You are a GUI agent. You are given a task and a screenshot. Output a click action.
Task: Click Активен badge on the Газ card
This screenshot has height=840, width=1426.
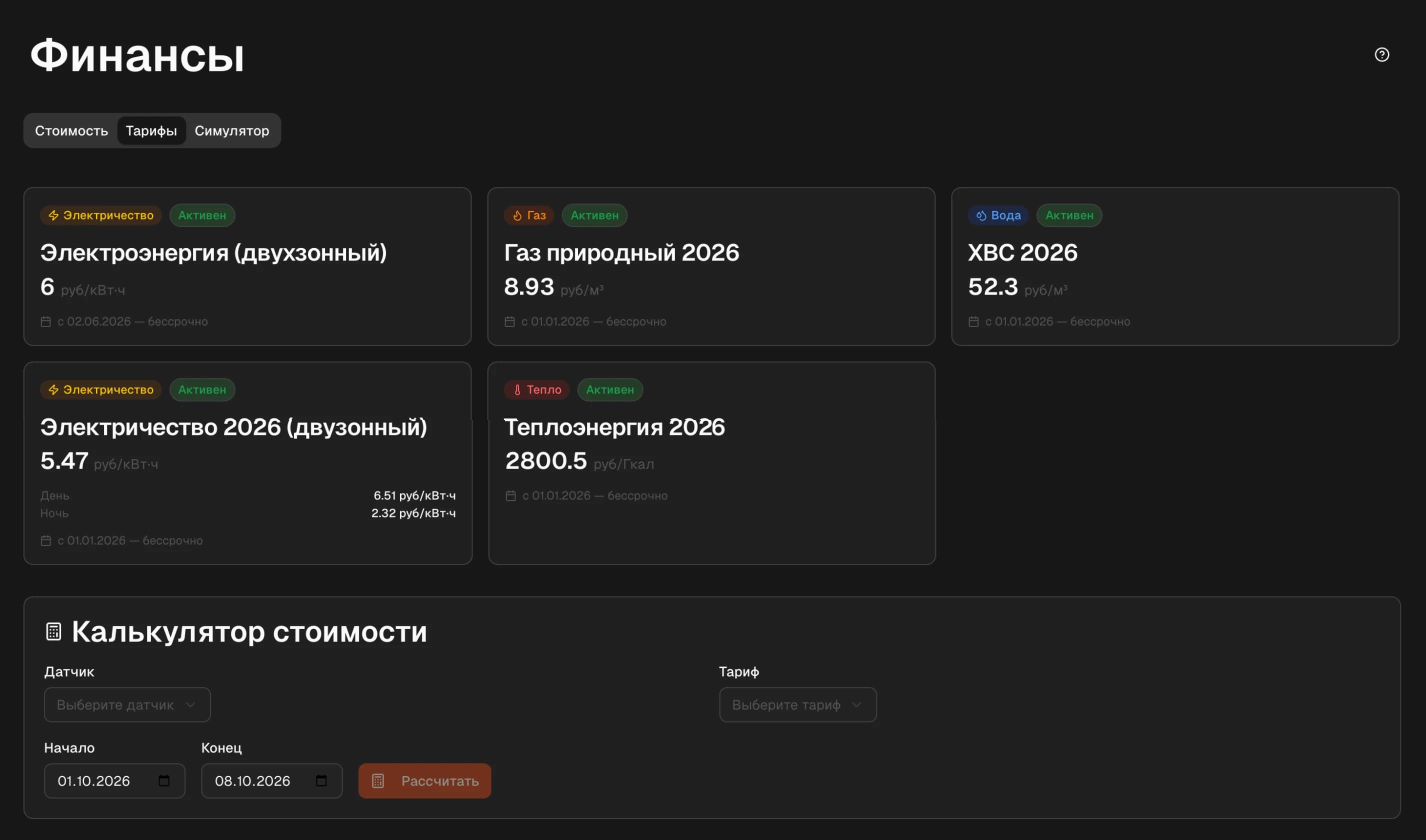tap(594, 215)
